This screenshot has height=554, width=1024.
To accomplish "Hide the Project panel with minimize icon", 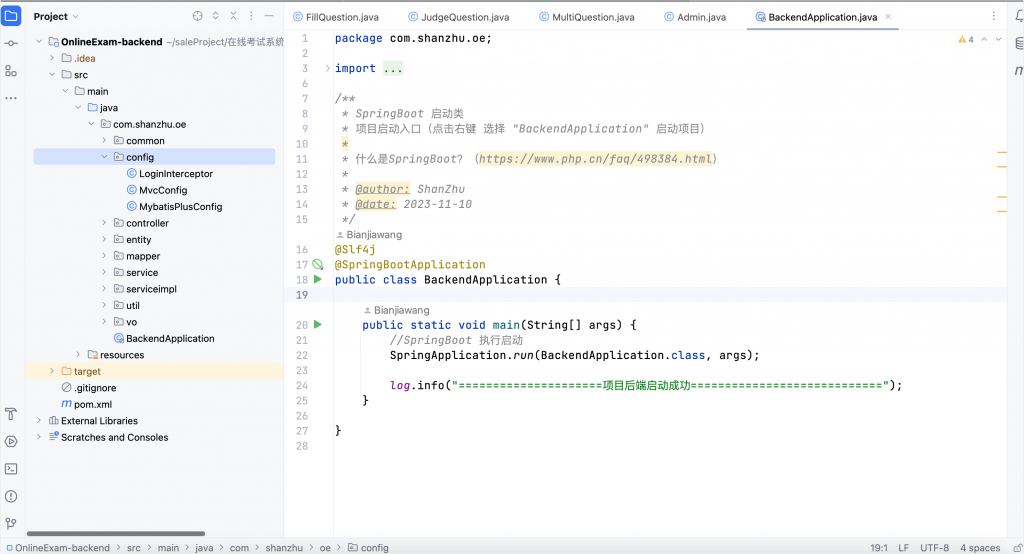I will (x=271, y=17).
